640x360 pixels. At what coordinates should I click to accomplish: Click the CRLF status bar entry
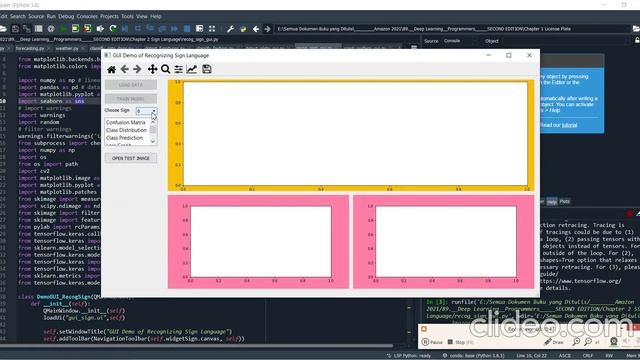tap(588, 356)
